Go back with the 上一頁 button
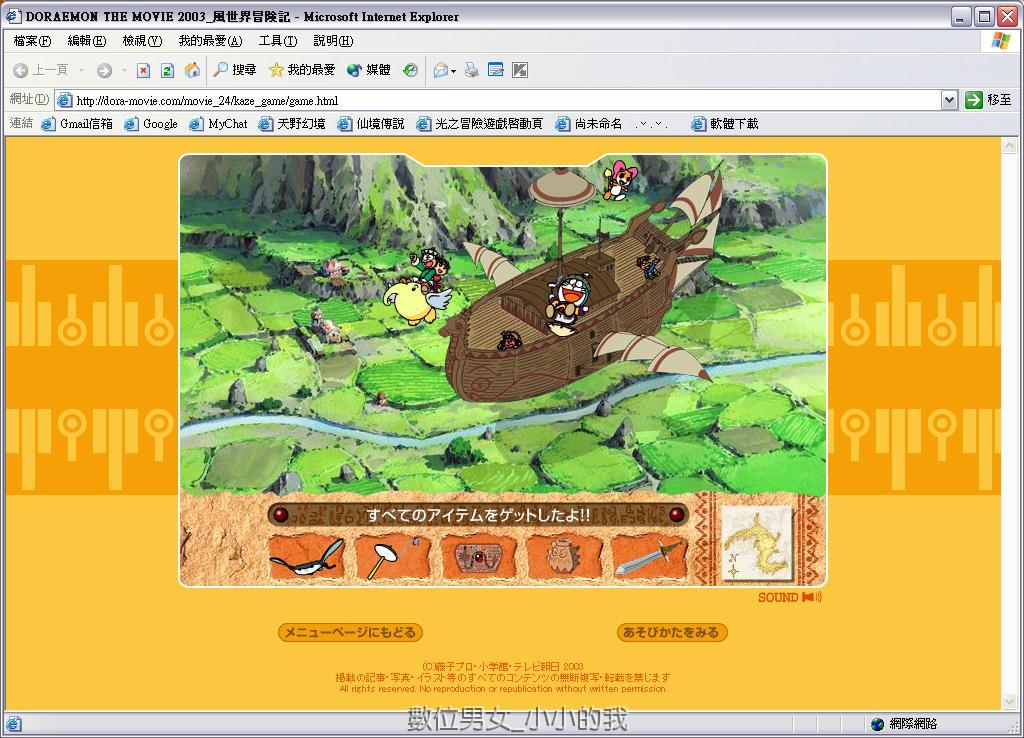 tap(40, 70)
